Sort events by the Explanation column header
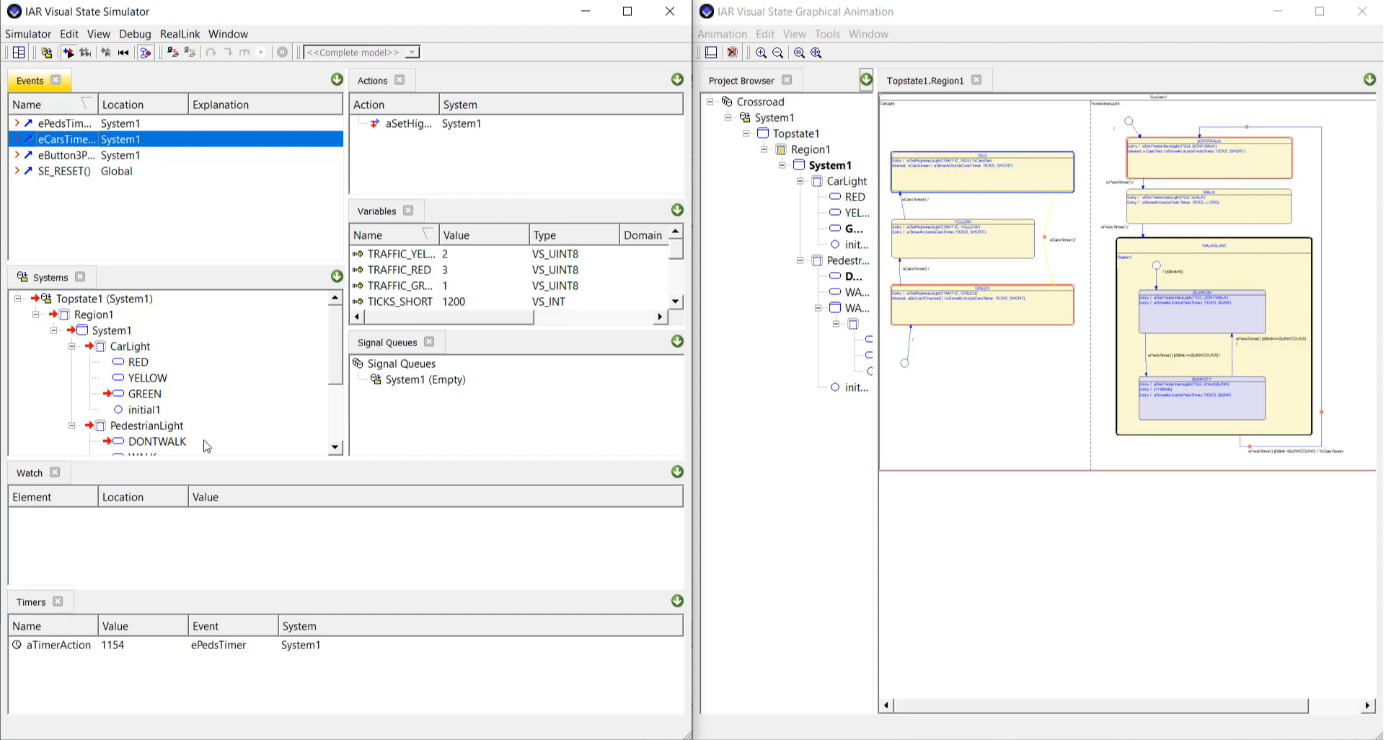Image resolution: width=1386 pixels, height=740 pixels. pos(265,104)
